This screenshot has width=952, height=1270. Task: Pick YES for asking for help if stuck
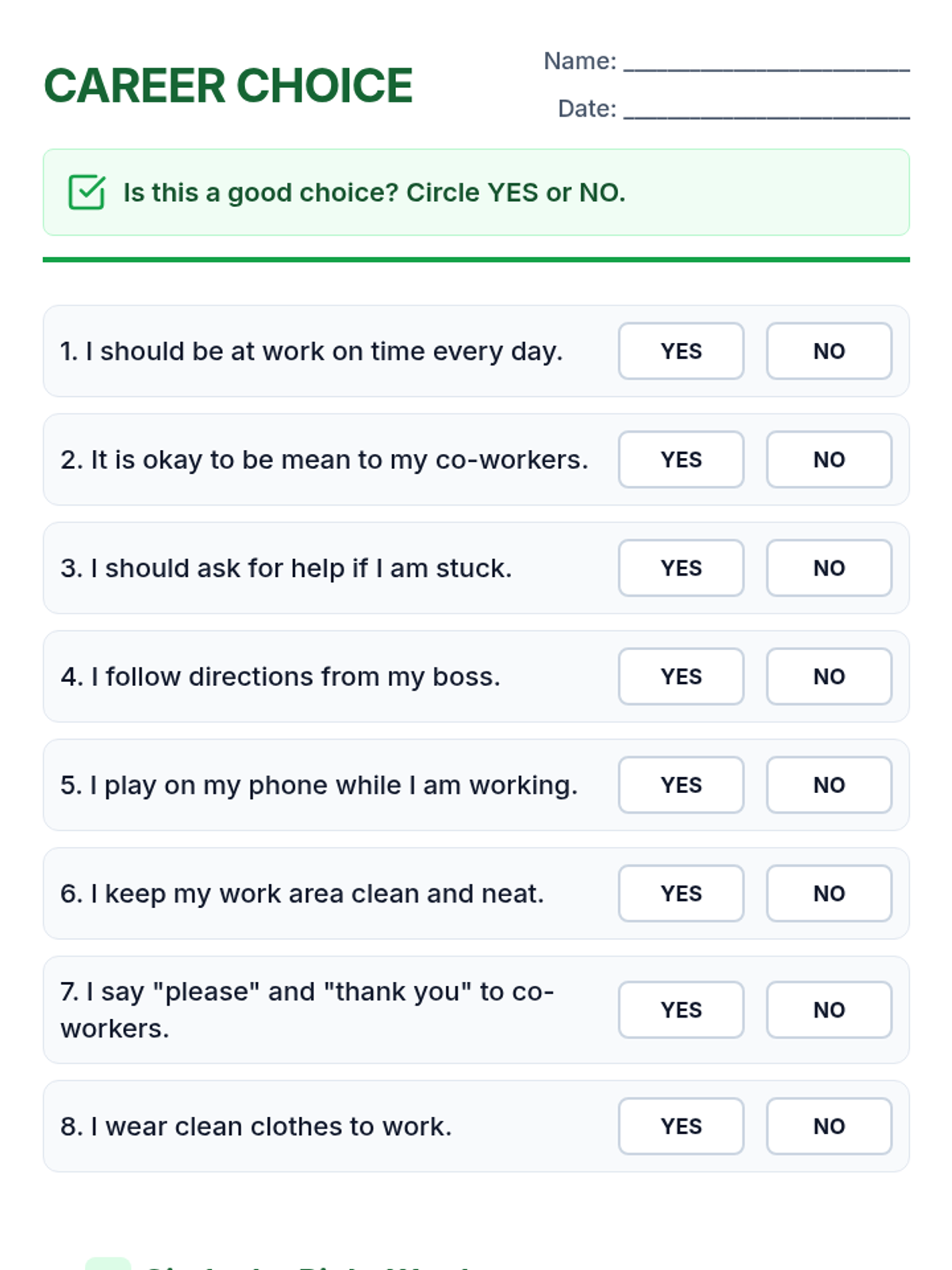[x=681, y=568]
